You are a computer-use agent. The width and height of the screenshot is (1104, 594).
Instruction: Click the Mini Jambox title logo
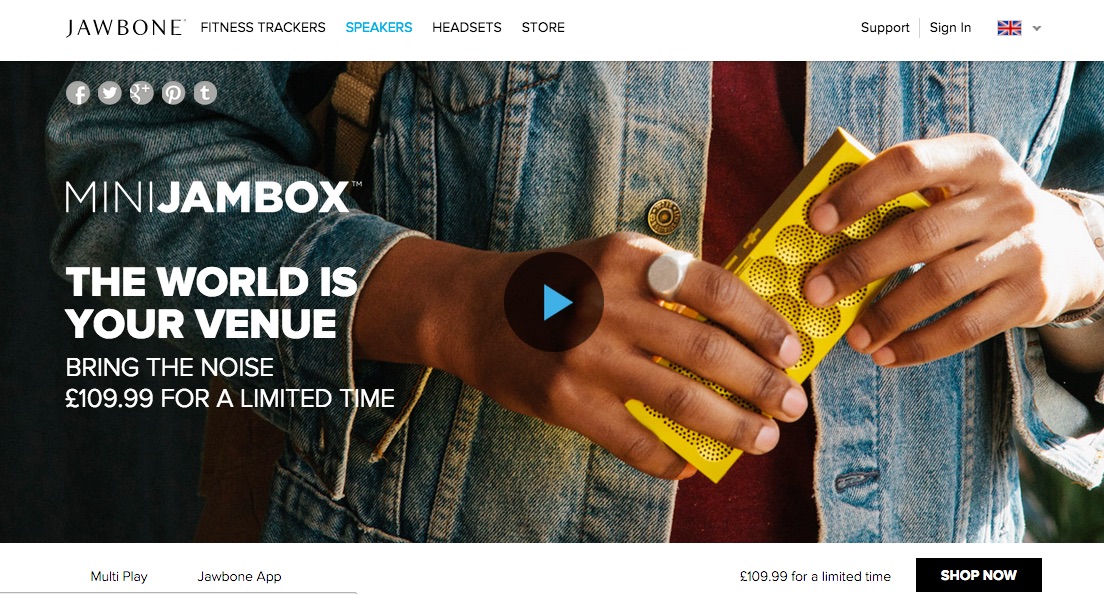coord(213,197)
